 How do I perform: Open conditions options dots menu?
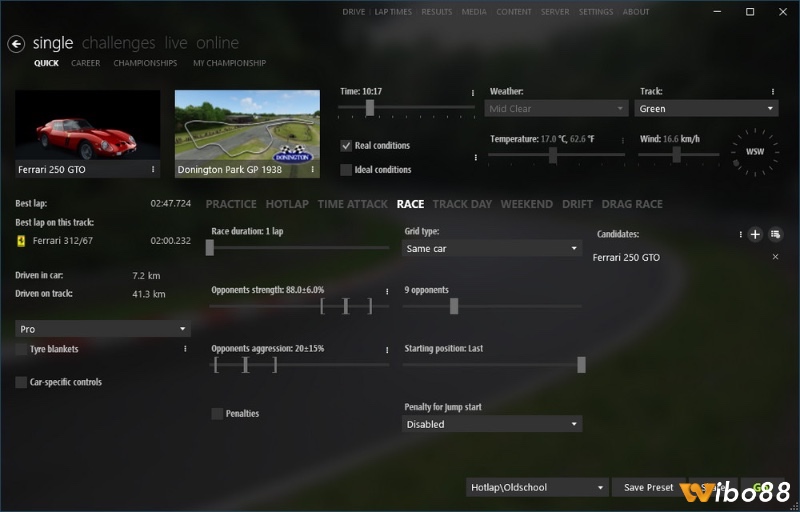(476, 158)
